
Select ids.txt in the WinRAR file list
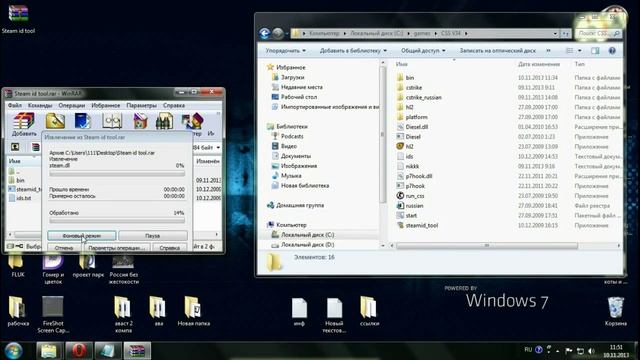24,198
